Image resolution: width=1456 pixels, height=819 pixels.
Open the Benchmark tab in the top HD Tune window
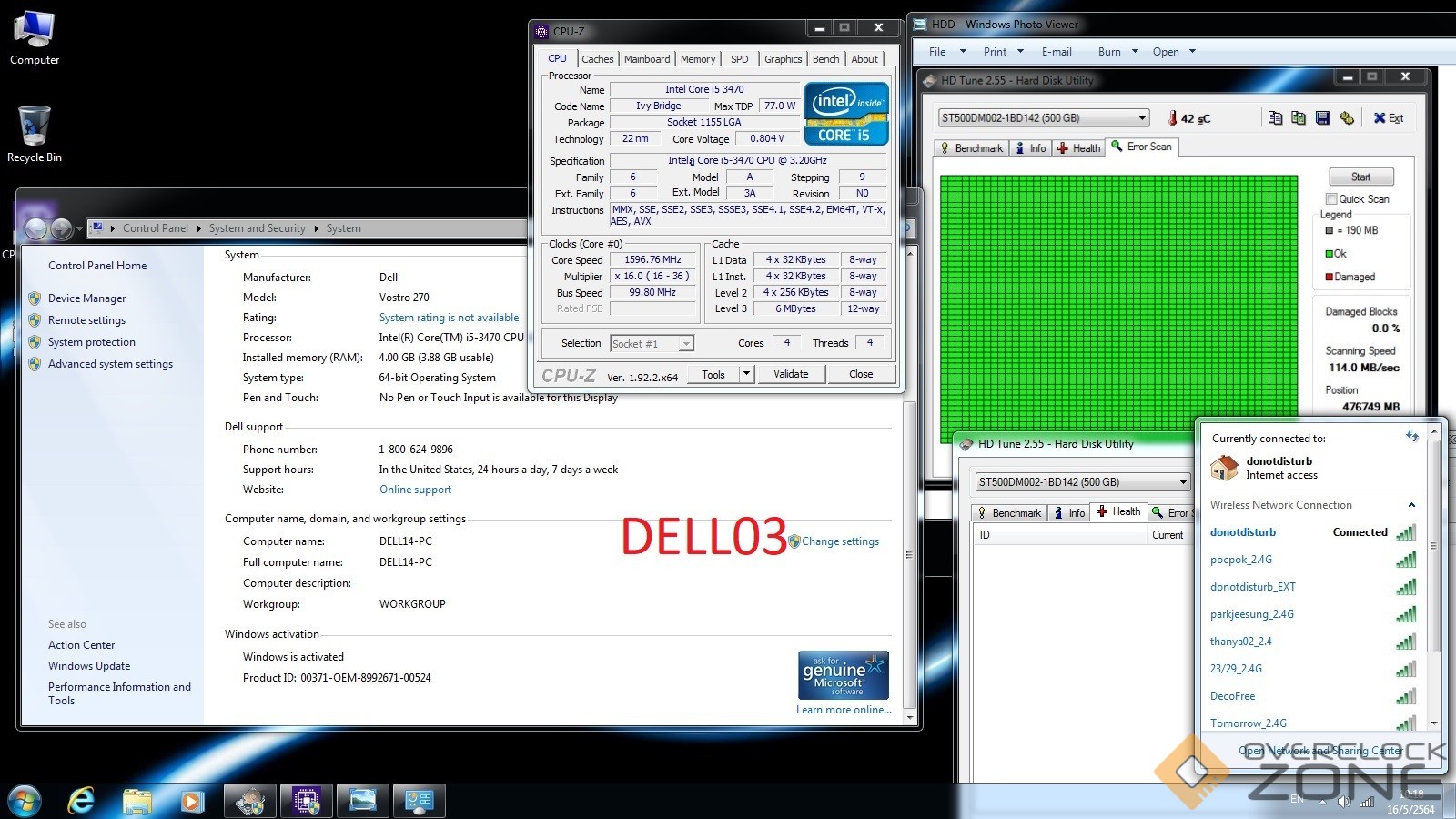coord(971,147)
